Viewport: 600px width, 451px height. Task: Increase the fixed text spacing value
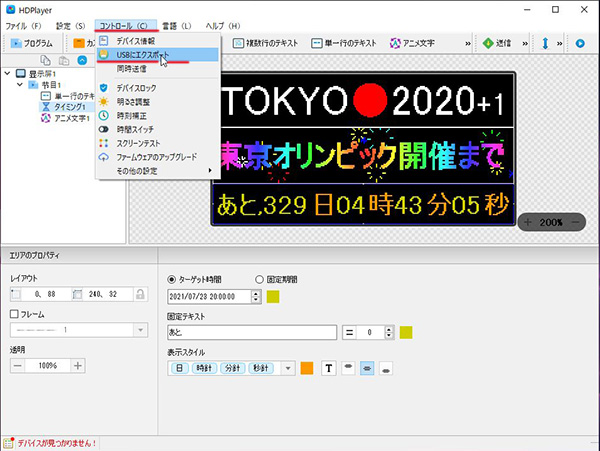click(x=389, y=329)
